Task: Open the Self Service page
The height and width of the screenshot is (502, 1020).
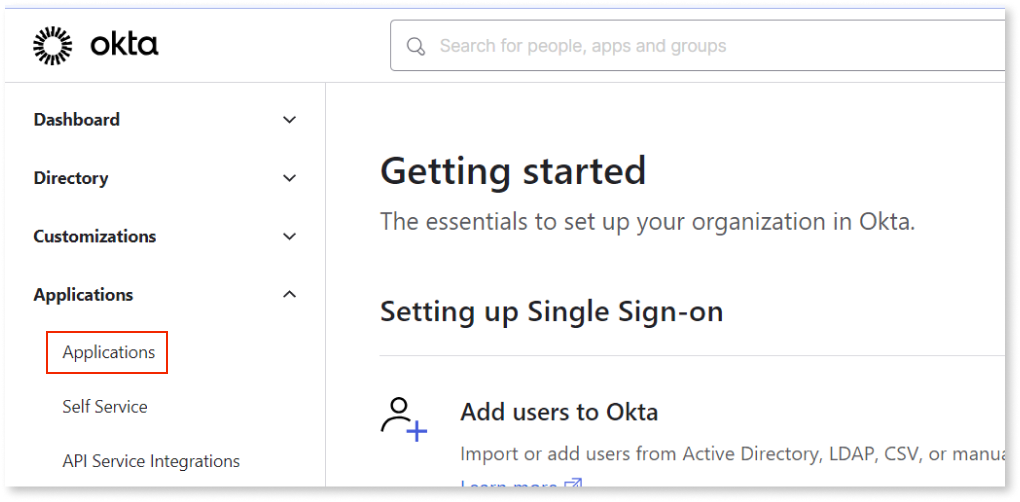Action: (105, 407)
